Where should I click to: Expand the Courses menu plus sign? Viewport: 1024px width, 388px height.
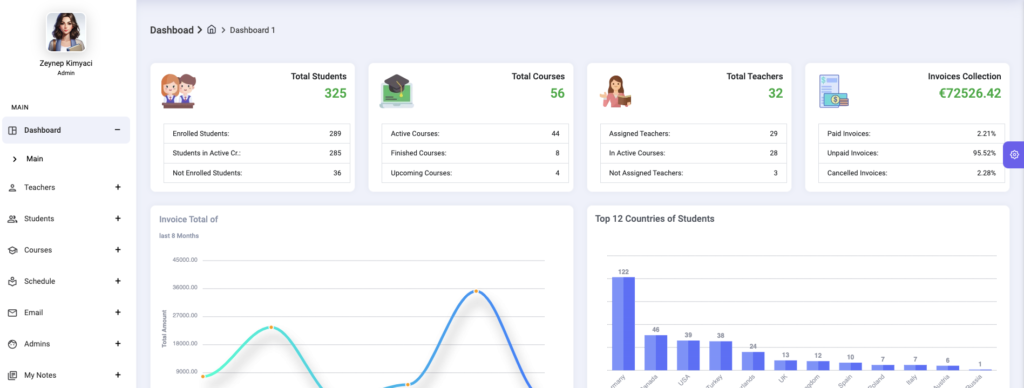pyautogui.click(x=118, y=250)
